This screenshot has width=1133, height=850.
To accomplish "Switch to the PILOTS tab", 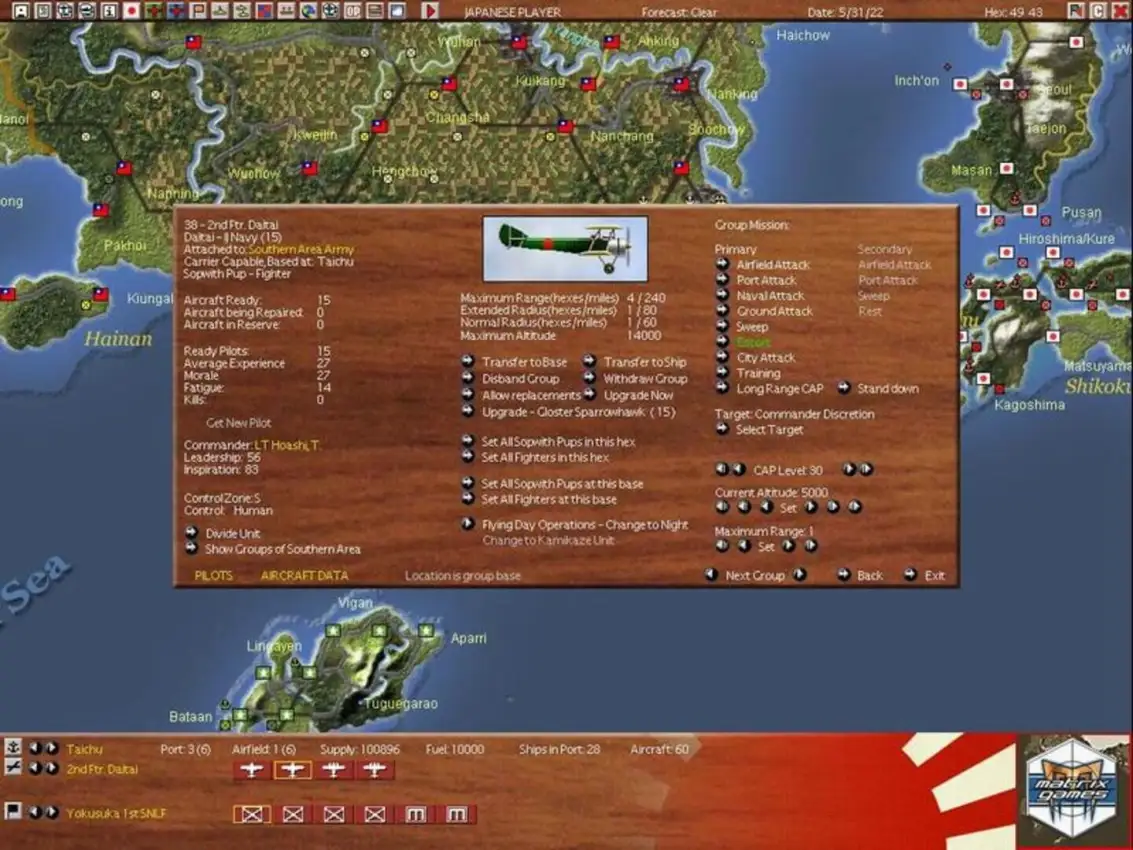I will [x=213, y=575].
